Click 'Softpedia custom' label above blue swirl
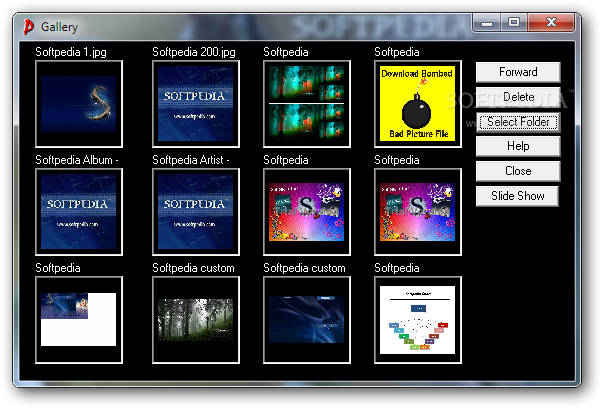602x408 pixels. [304, 268]
